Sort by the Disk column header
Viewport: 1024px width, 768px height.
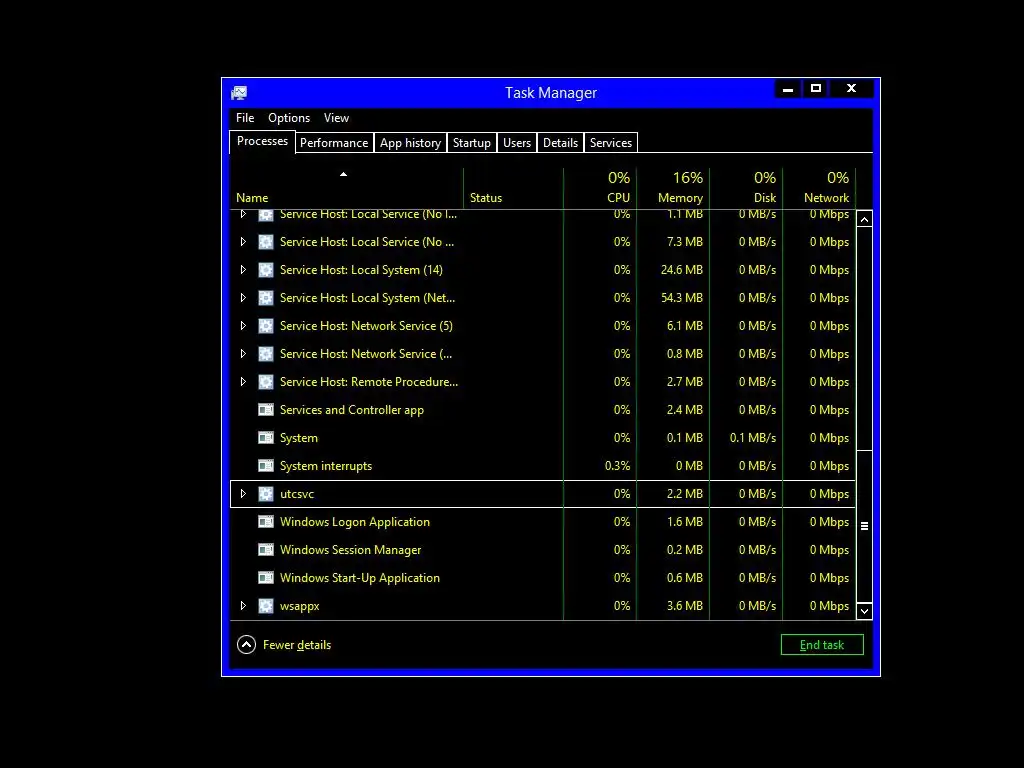point(746,189)
